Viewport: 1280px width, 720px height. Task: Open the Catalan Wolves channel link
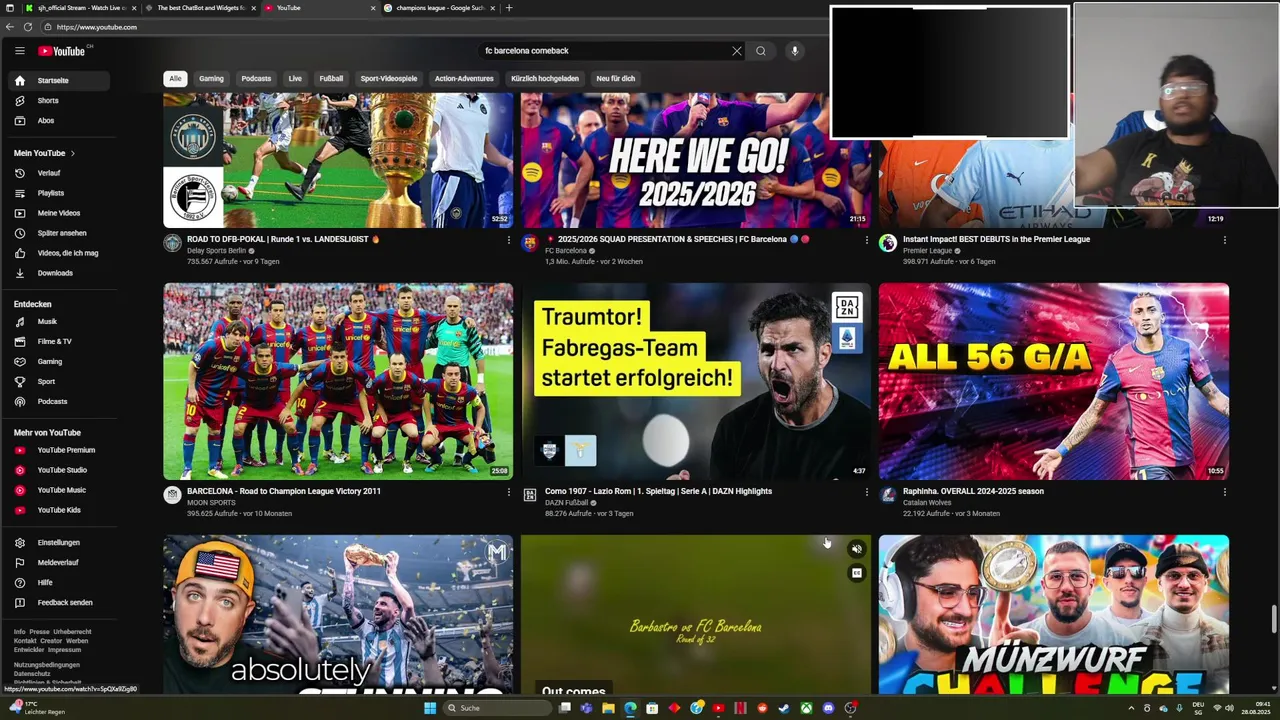[928, 503]
